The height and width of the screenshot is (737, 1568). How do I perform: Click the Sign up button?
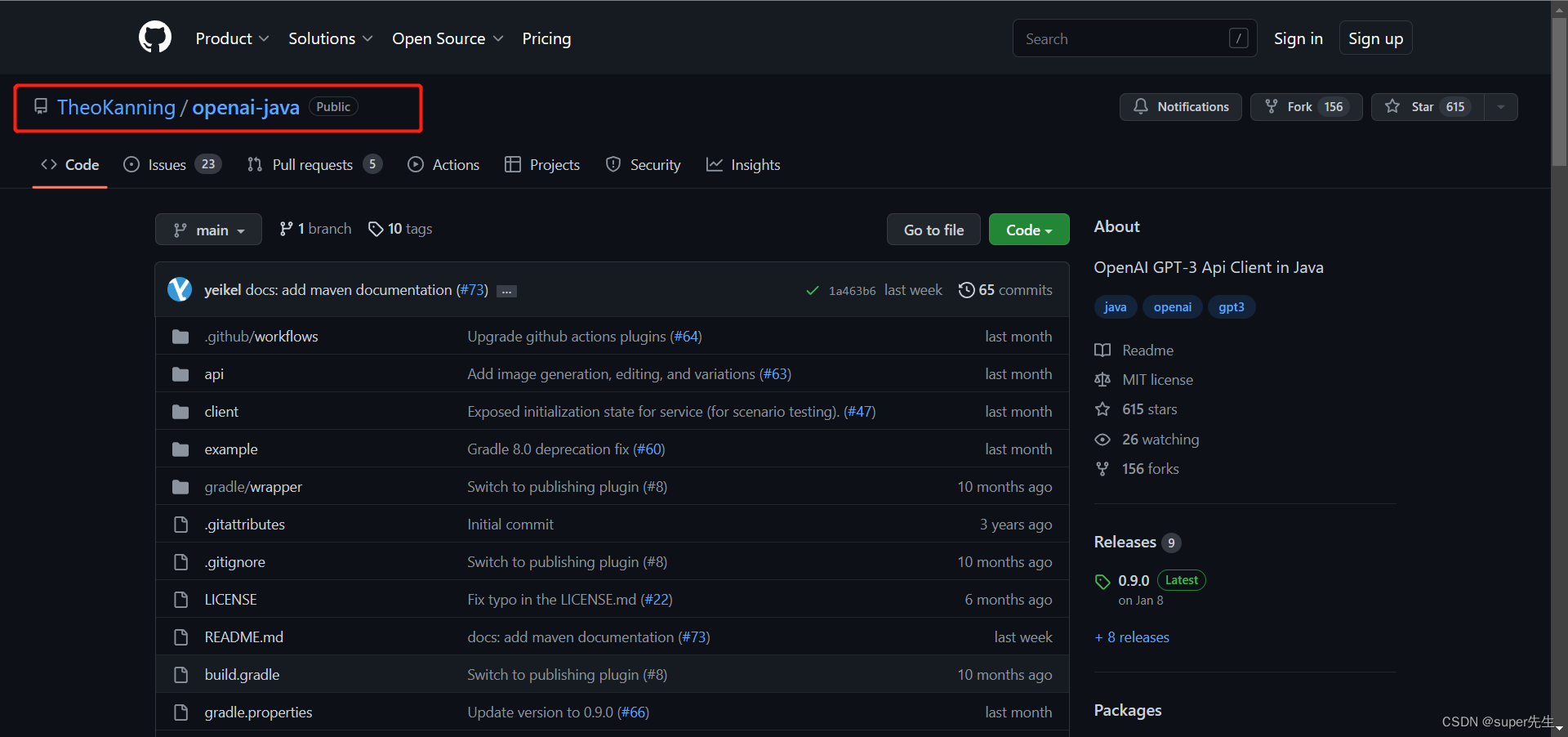[x=1376, y=38]
